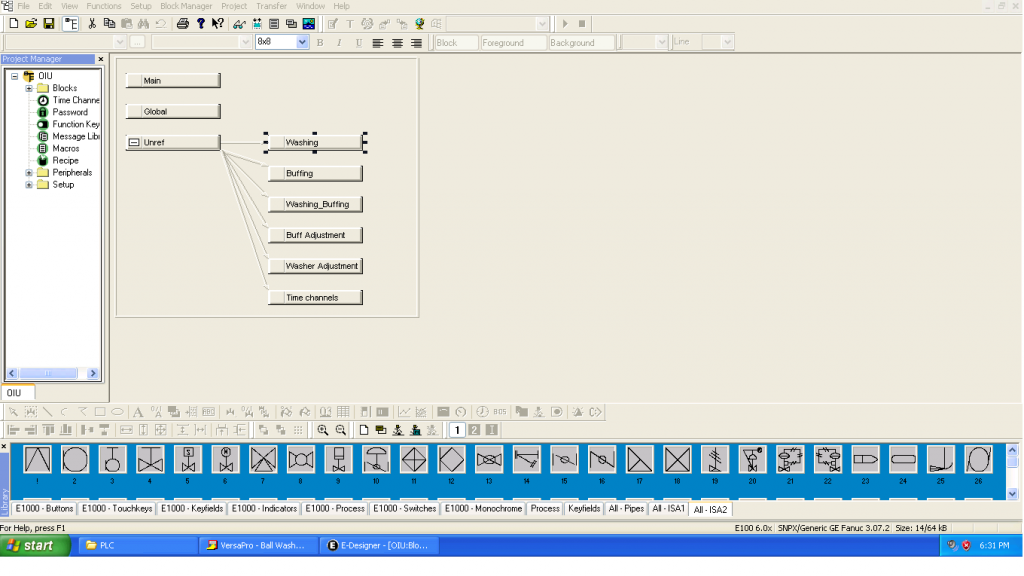Open the File menu
Screen dimensions: 1024x576
tap(24, 6)
